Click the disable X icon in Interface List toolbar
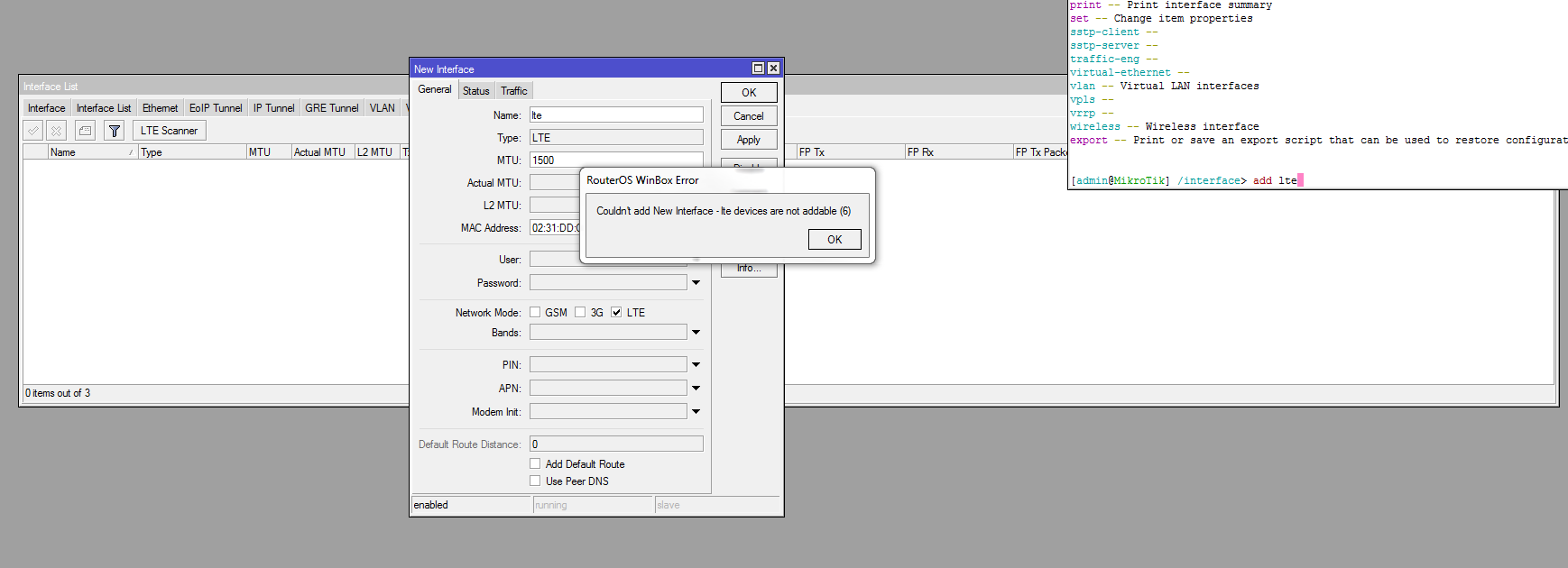This screenshot has width=1568, height=568. click(x=57, y=131)
